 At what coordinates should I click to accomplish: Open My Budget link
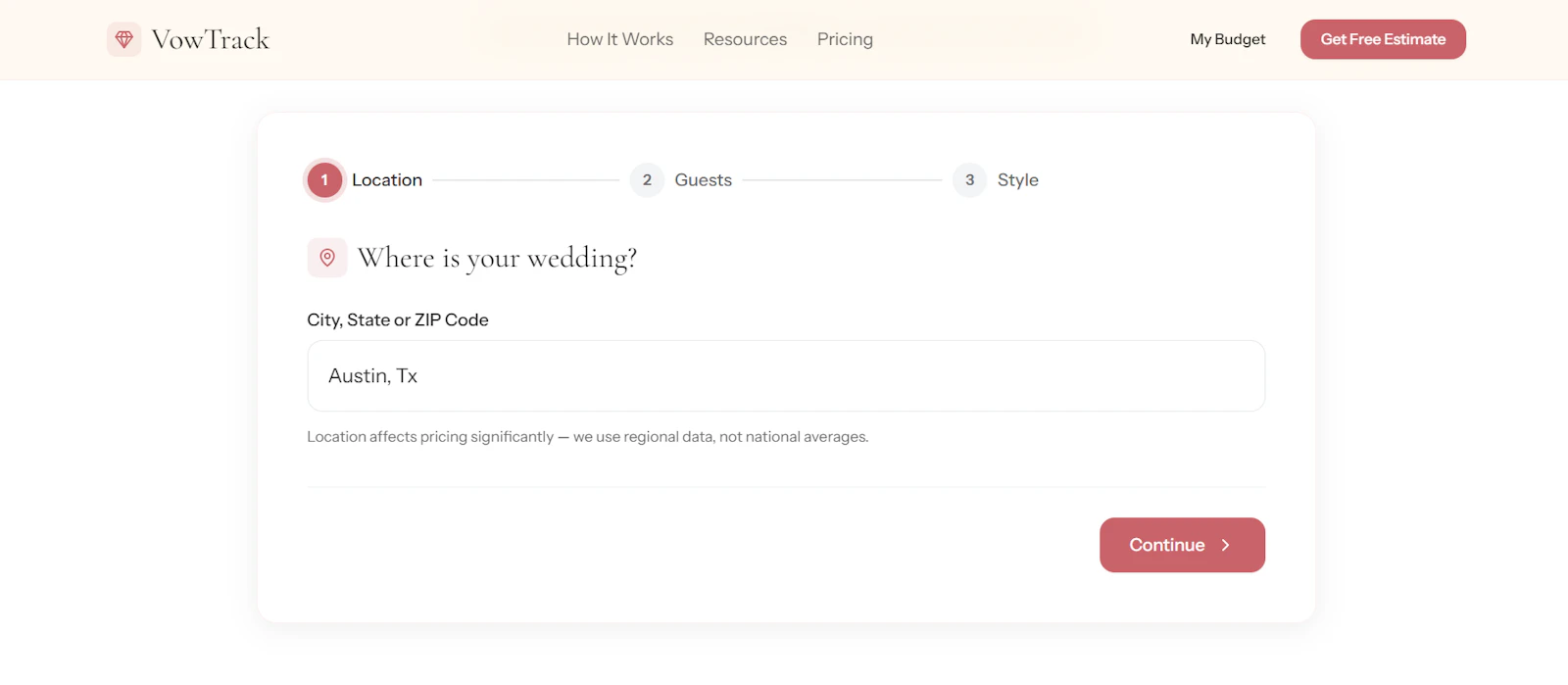pos(1228,39)
